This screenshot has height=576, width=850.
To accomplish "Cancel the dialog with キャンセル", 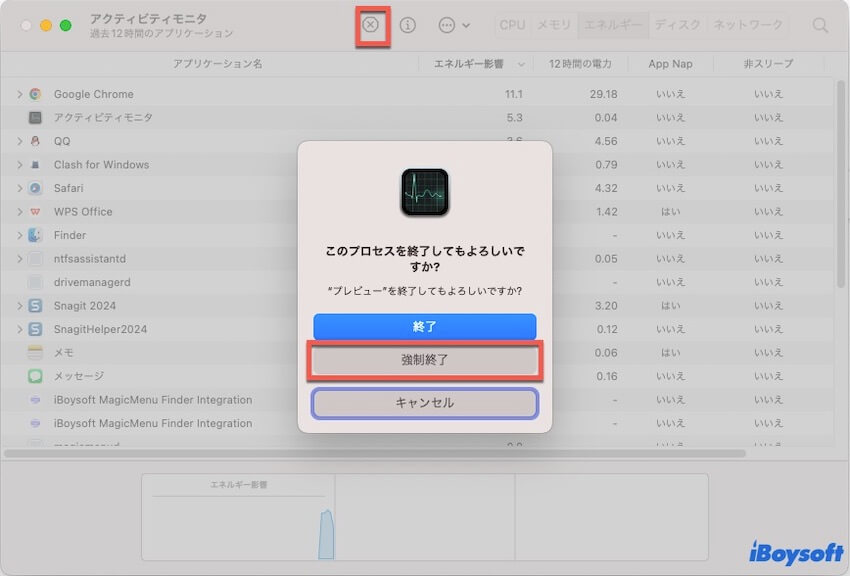I will click(424, 403).
